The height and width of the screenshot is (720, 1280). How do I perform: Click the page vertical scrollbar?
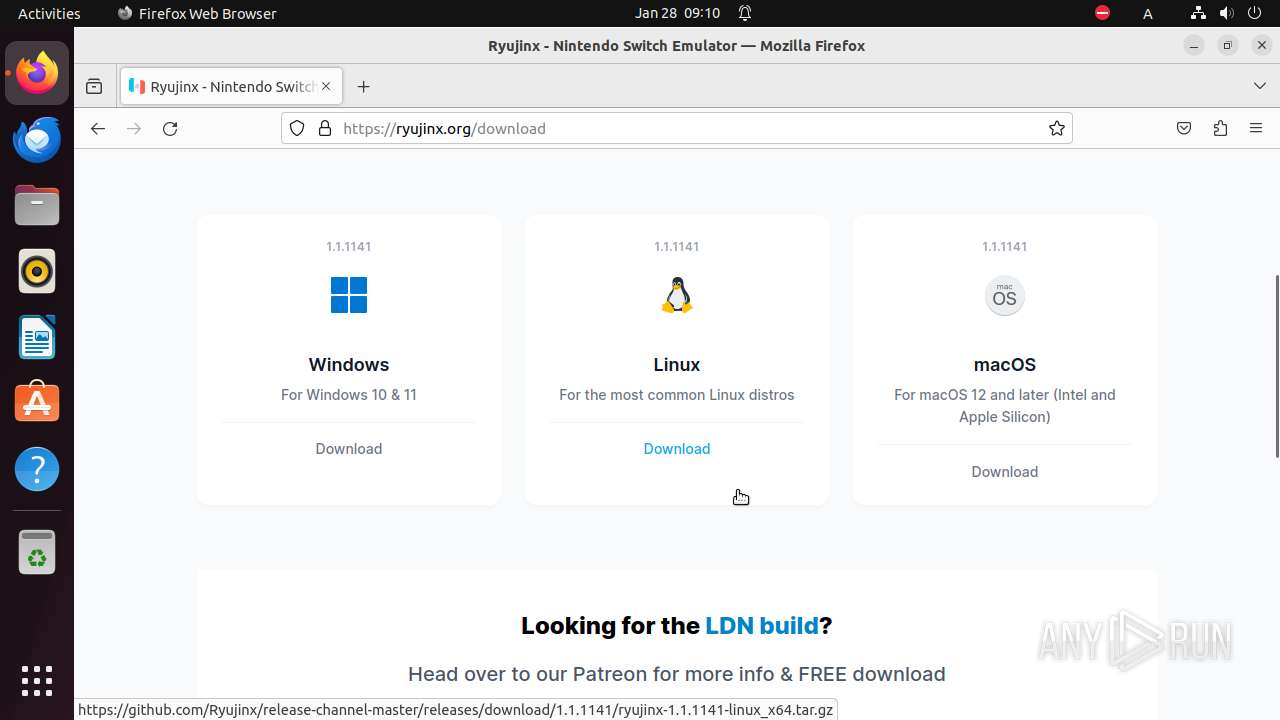[x=1275, y=365]
